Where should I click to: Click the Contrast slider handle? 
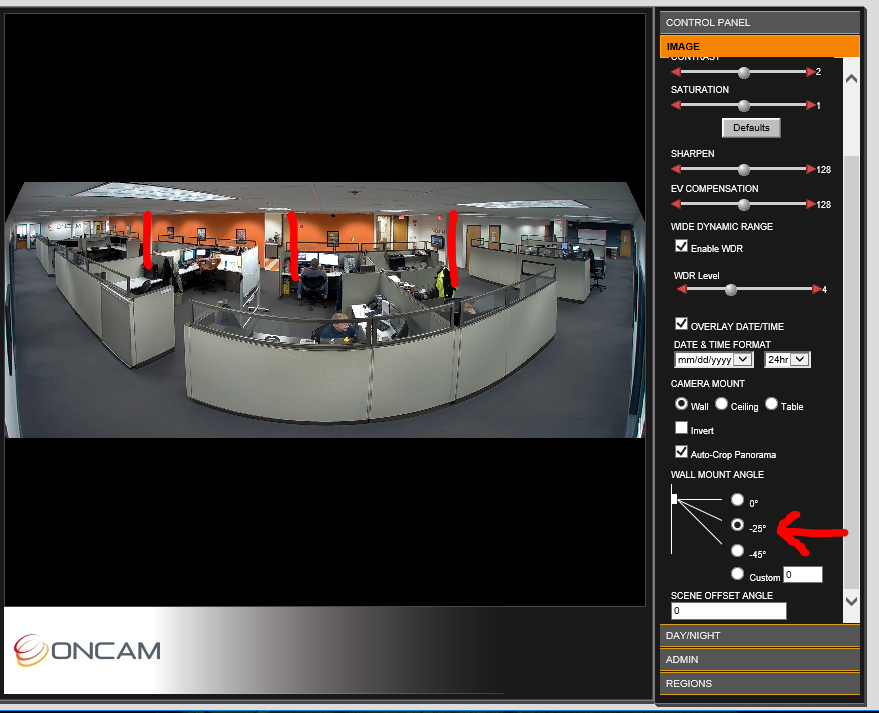coord(744,72)
